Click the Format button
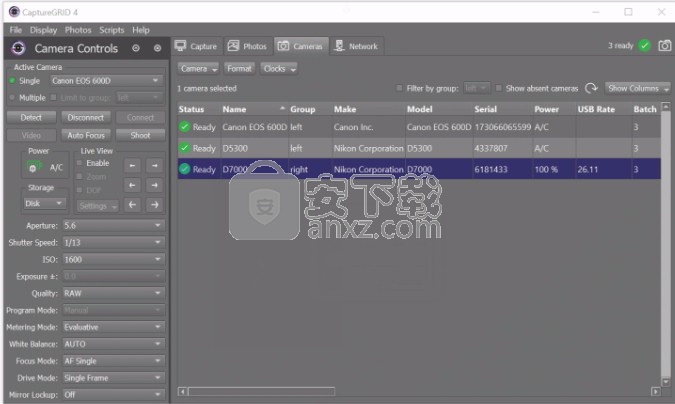 [239, 68]
